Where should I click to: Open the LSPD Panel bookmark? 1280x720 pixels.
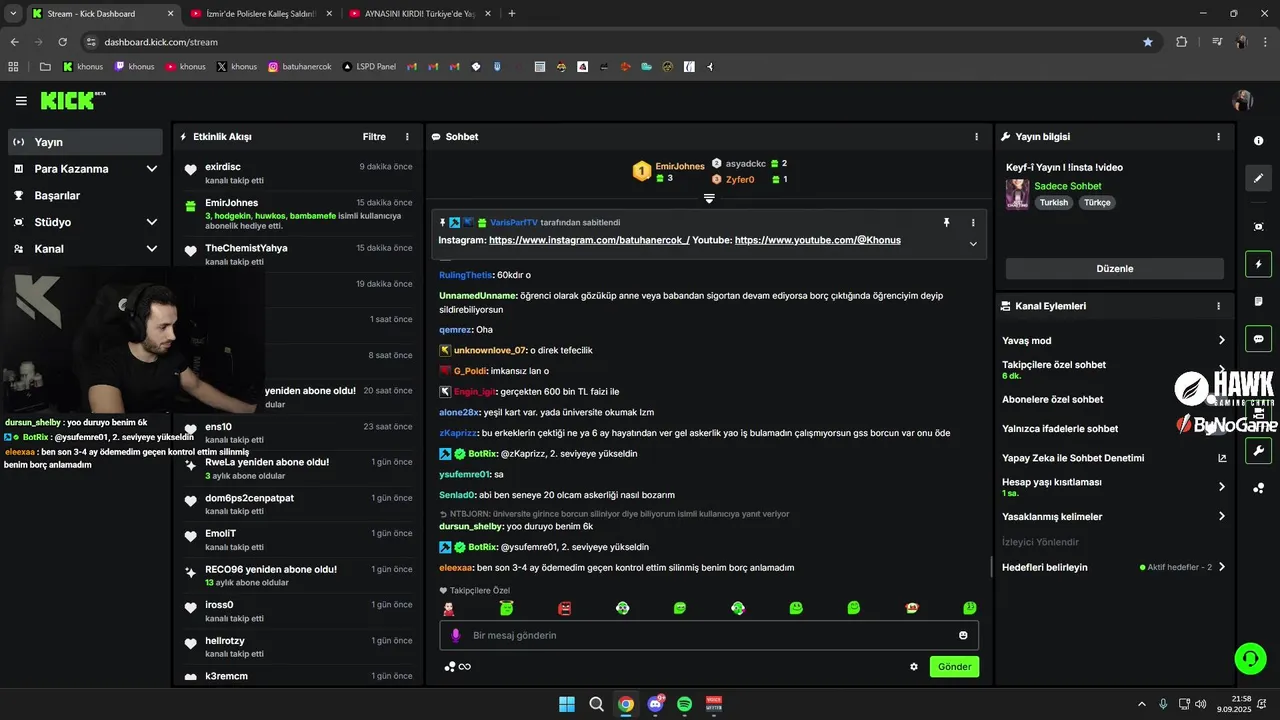coord(368,67)
